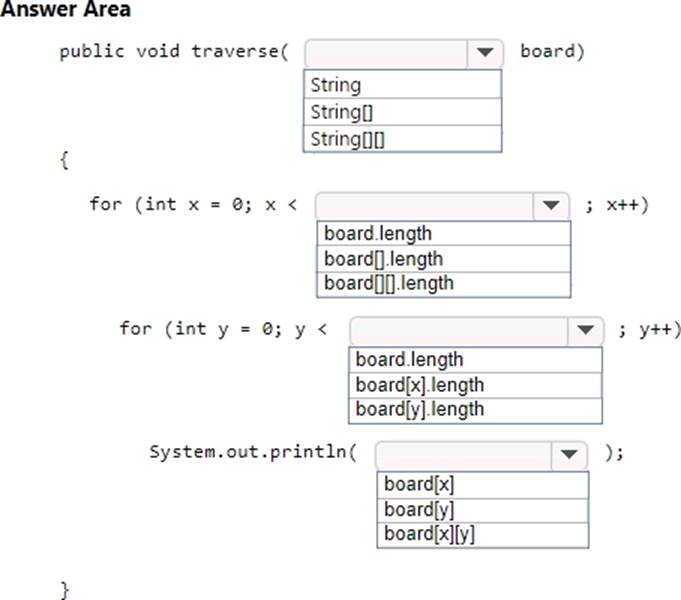
Task: Open the y loop condition dropdown arrow
Action: tap(585, 331)
